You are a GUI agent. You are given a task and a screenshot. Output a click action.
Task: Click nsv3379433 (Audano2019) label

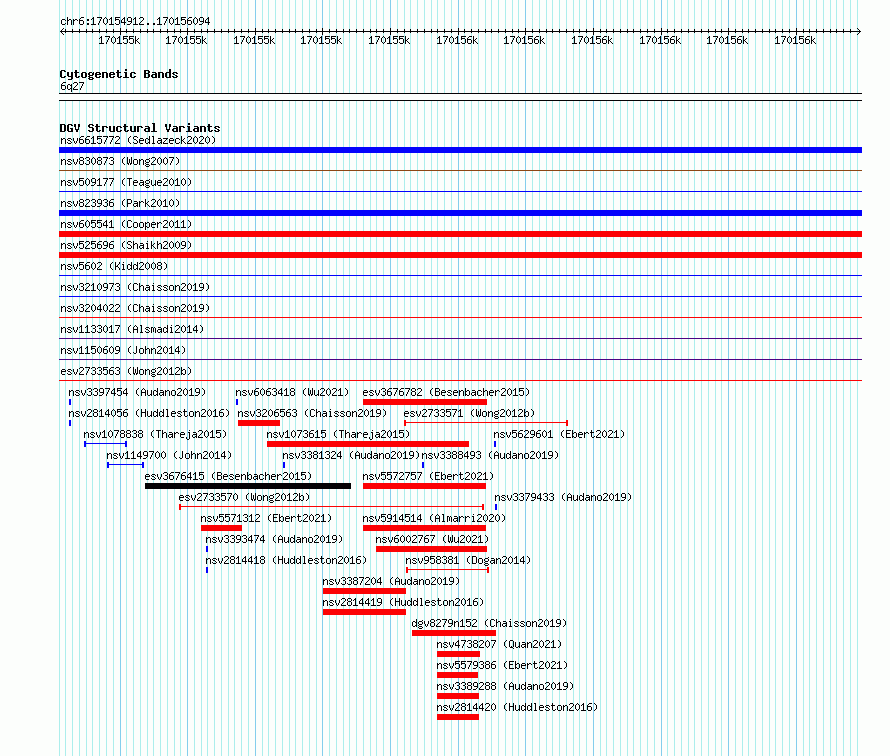[563, 497]
